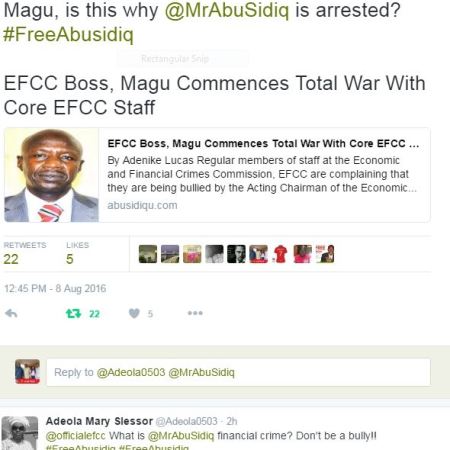Click the @officialefcc mention in the reply

pos(75,436)
